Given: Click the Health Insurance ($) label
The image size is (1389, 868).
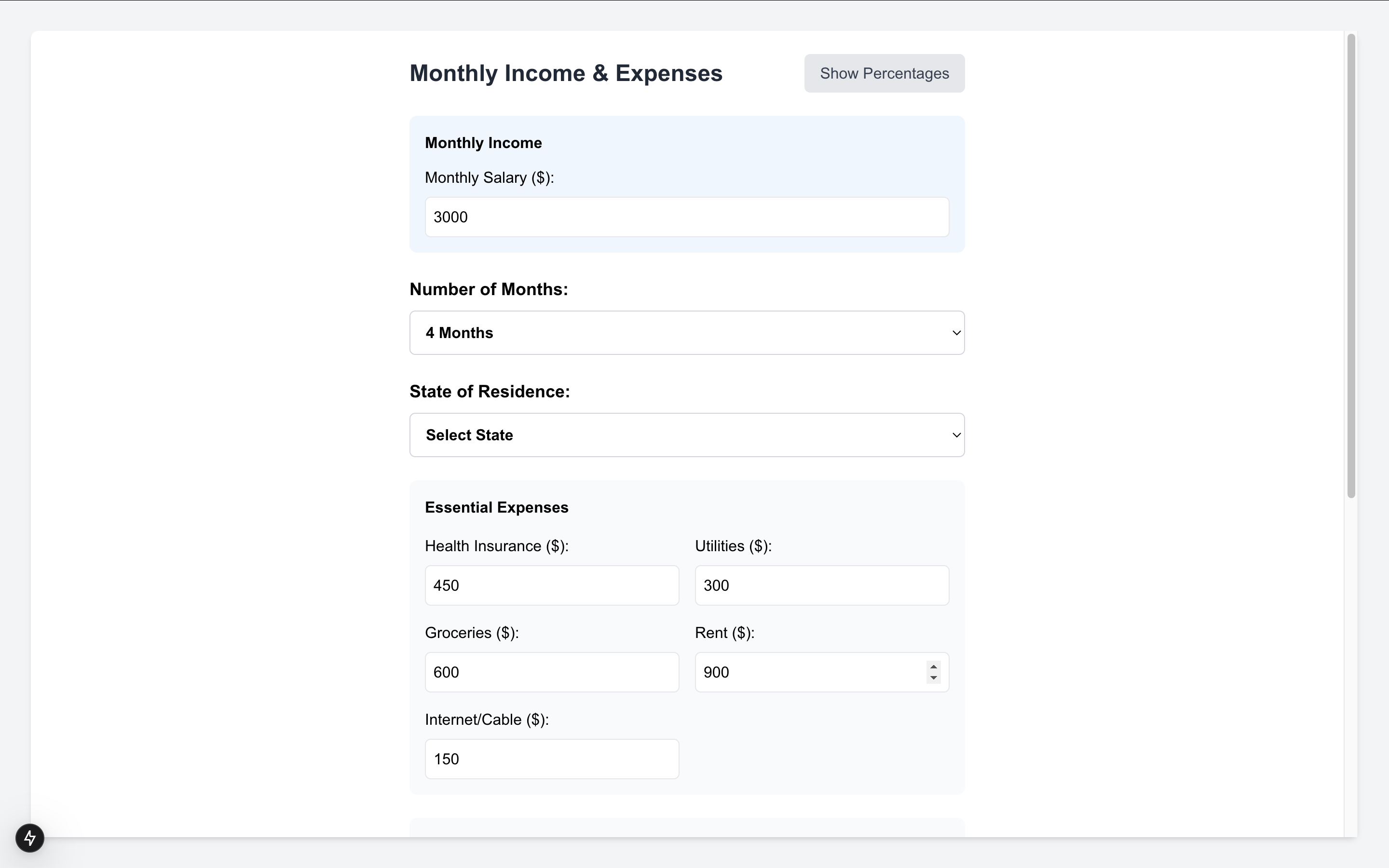Looking at the screenshot, I should (x=496, y=546).
